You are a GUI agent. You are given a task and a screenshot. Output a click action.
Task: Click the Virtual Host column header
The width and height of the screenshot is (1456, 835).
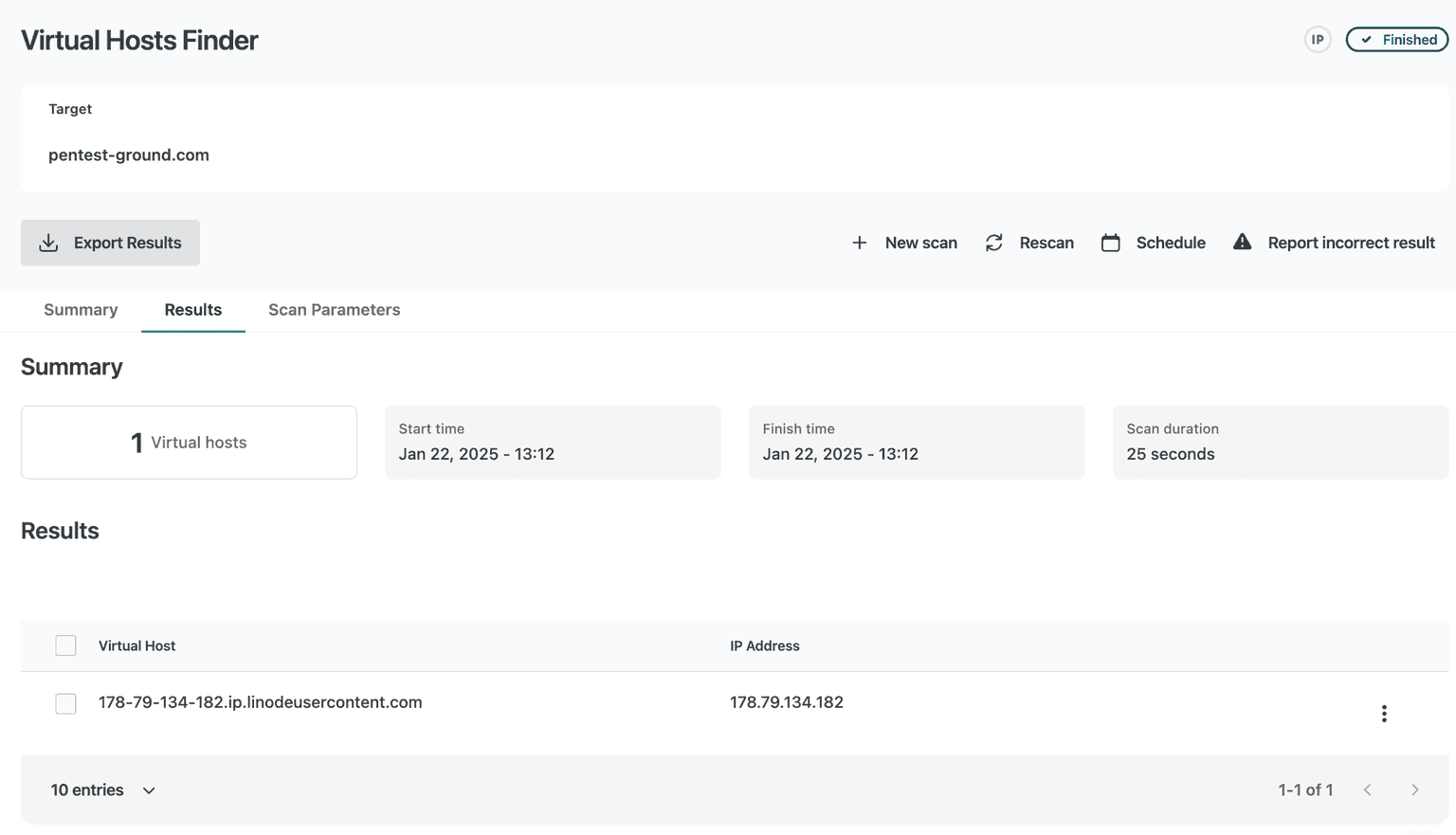[x=136, y=645]
